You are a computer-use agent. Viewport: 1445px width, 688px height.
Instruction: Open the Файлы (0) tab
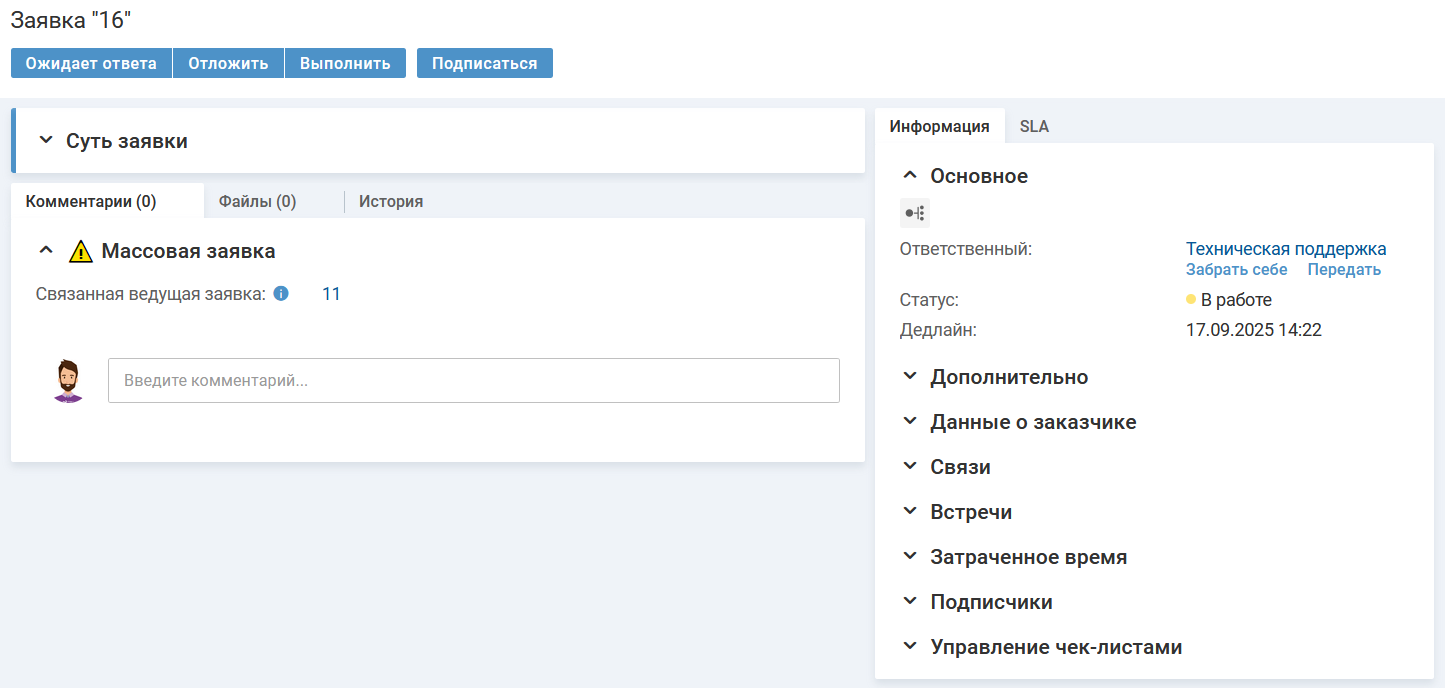pyautogui.click(x=257, y=202)
